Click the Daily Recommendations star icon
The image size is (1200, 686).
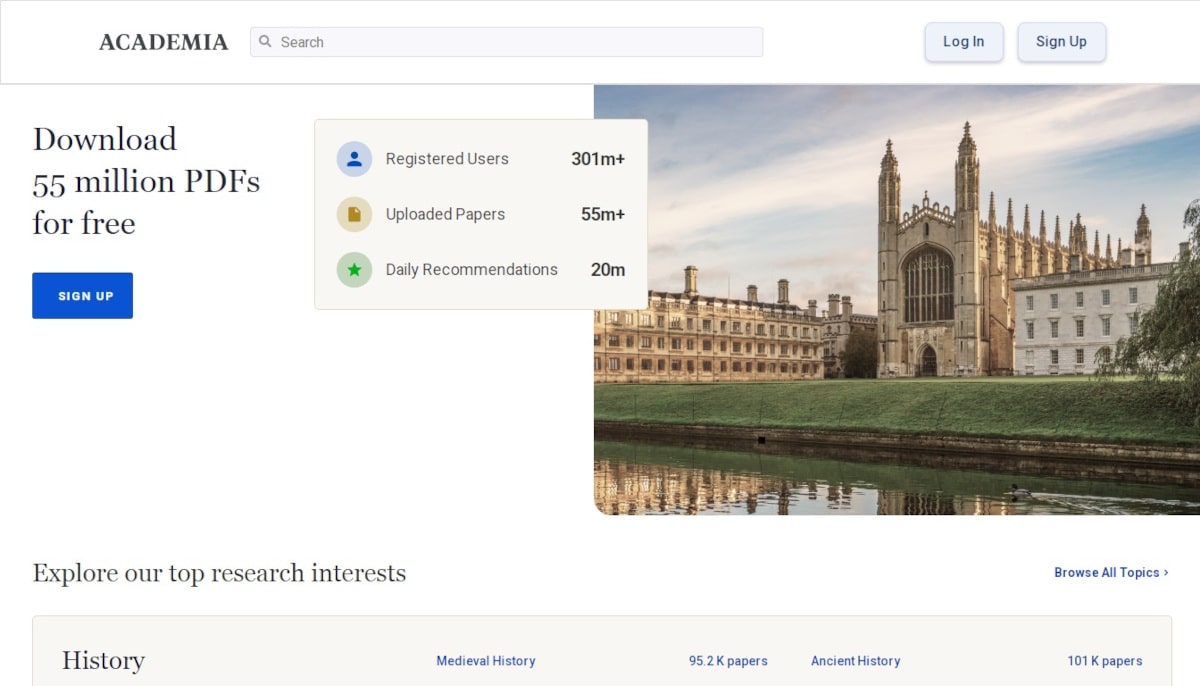(x=354, y=270)
